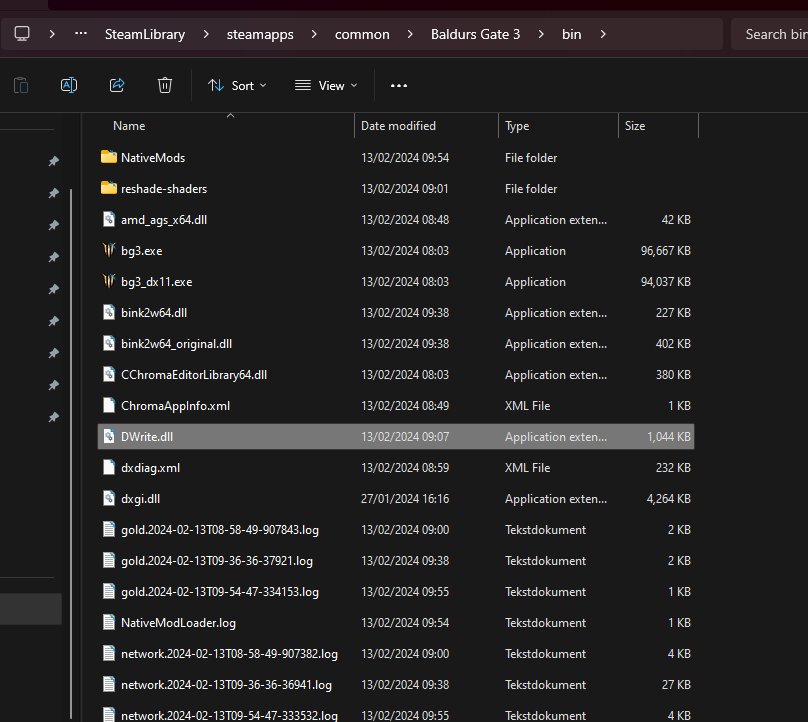Click the Paste clipboard icon
The width and height of the screenshot is (808, 722).
[21, 85]
